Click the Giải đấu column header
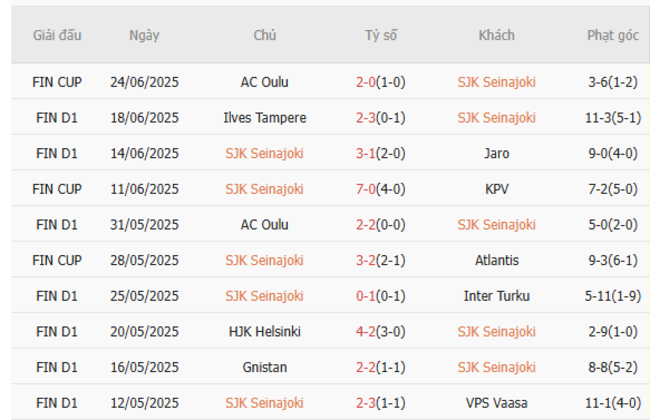This screenshot has width=650, height=420. coord(57,36)
